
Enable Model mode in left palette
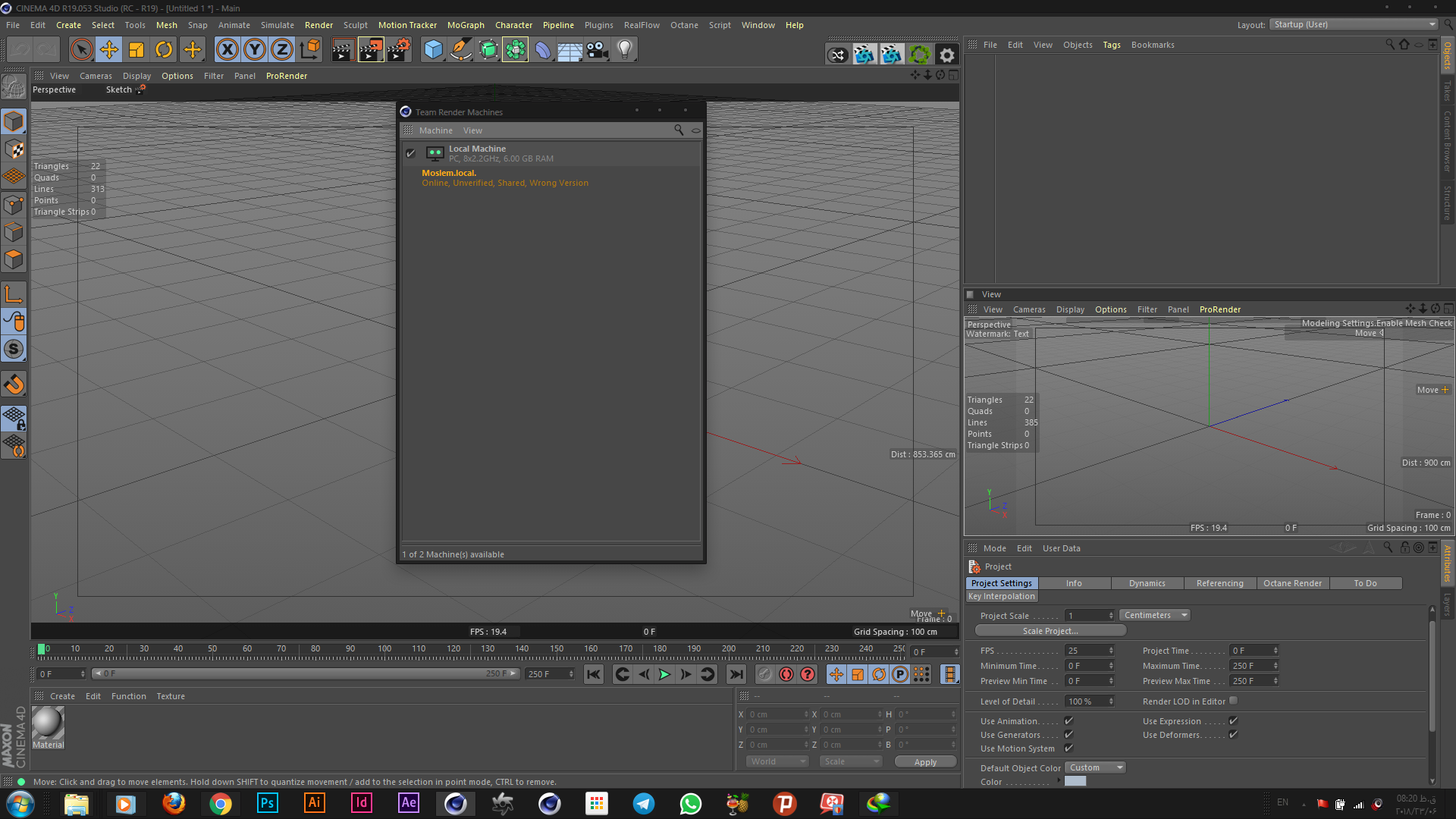14,121
